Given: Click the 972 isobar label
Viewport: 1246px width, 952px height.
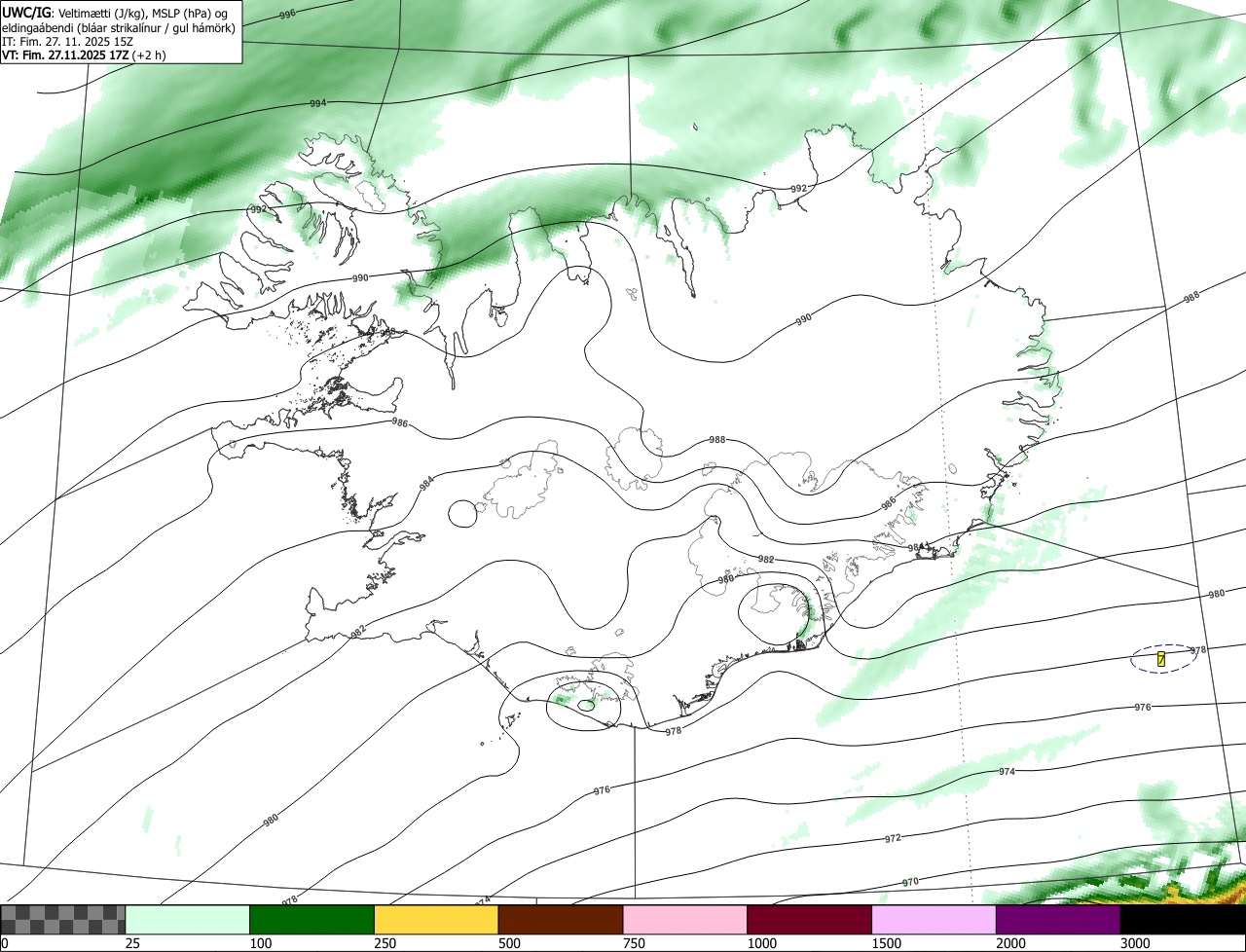Looking at the screenshot, I should click(x=893, y=838).
